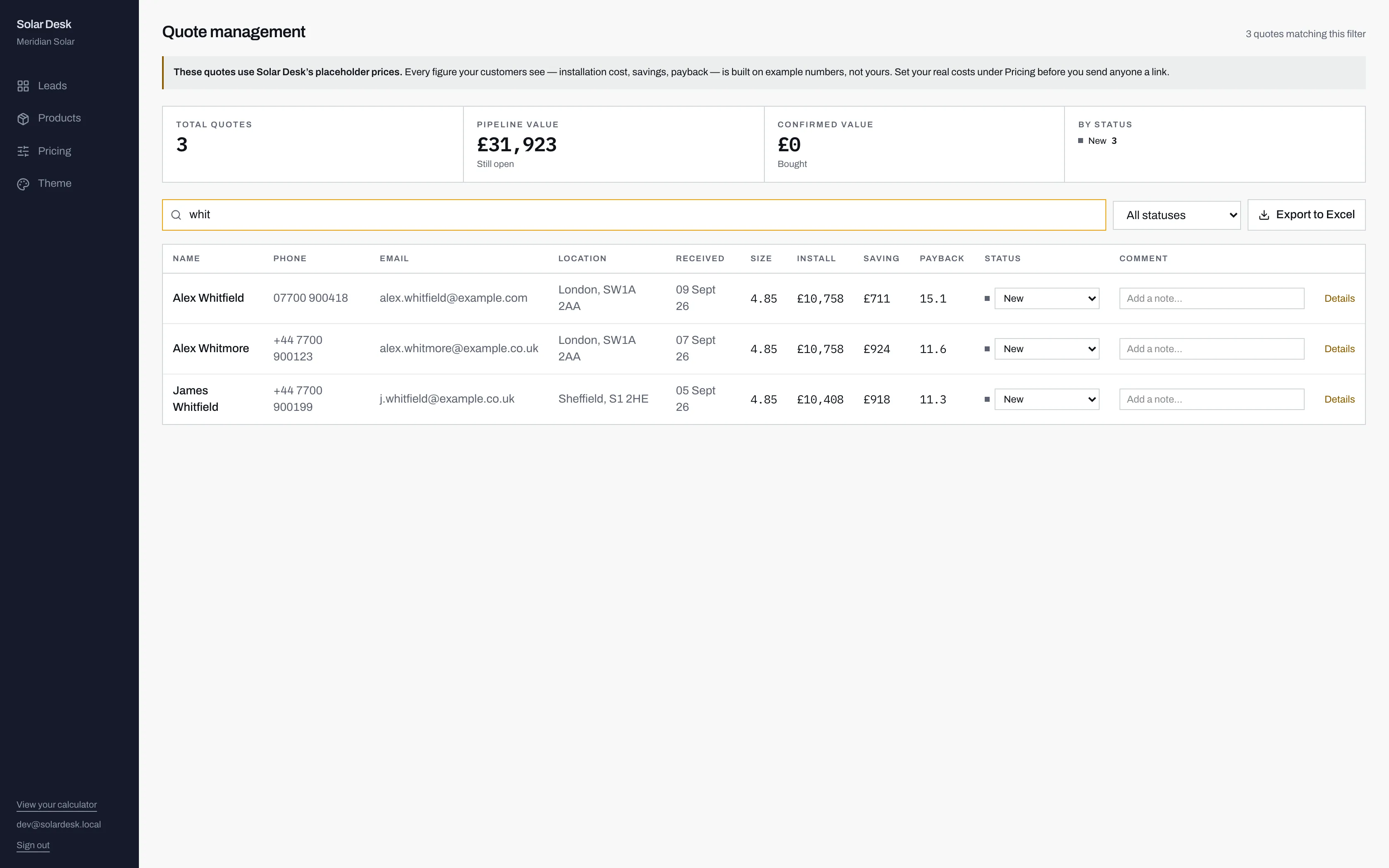Click phone number 07700 900418
The height and width of the screenshot is (868, 1389).
click(310, 298)
